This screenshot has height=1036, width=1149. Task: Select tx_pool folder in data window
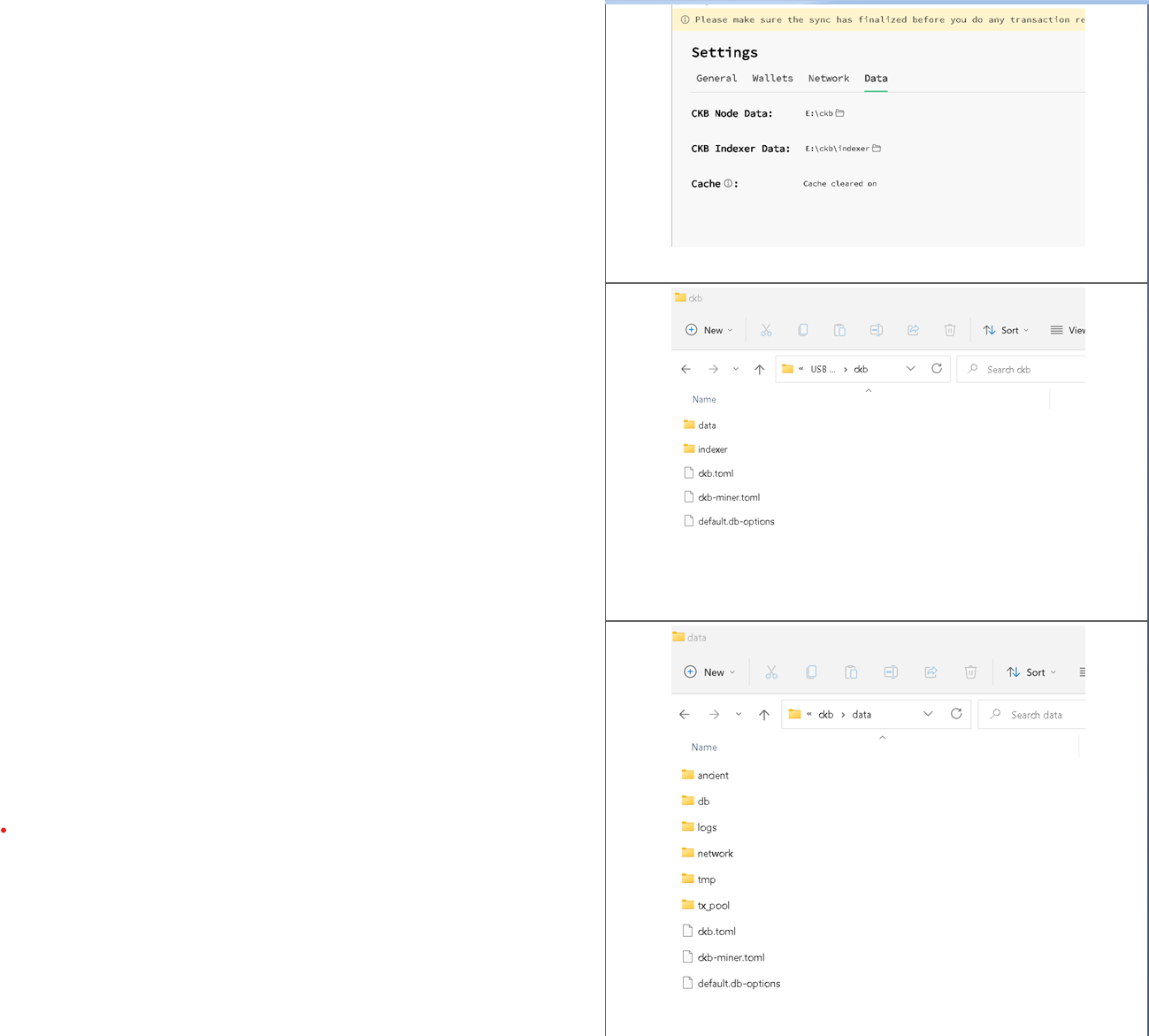coord(705,905)
